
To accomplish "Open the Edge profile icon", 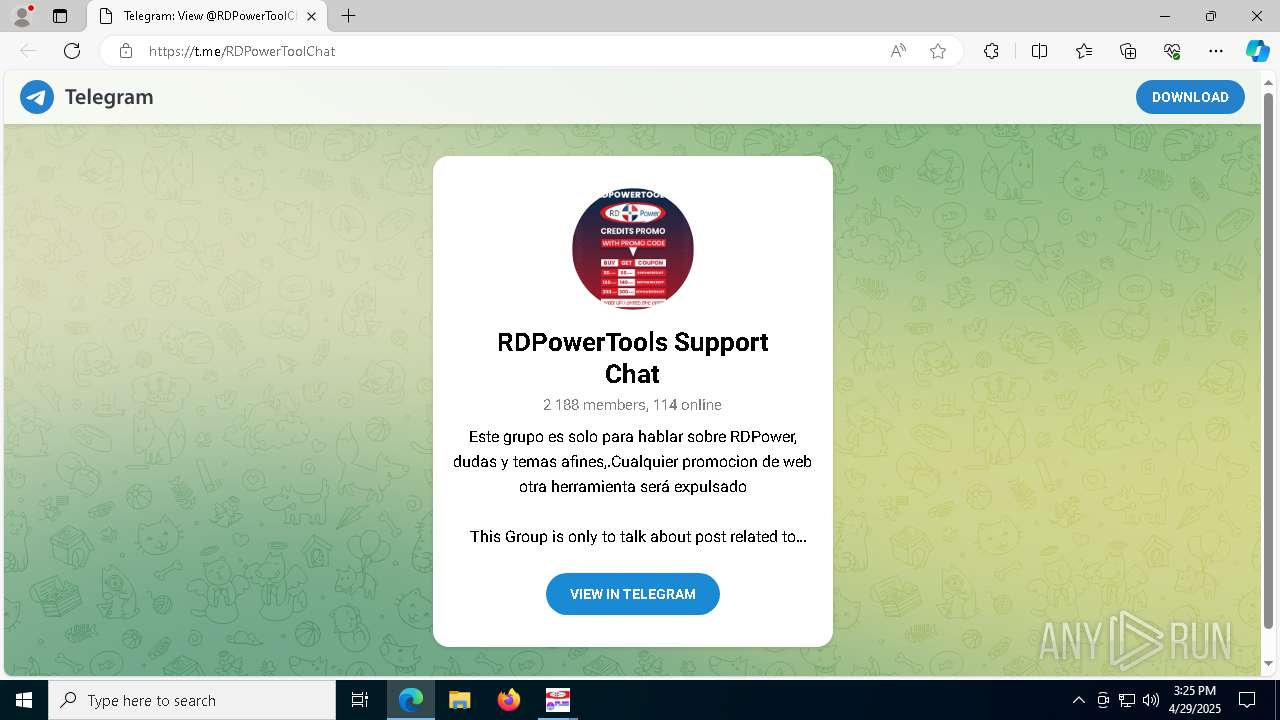I will pos(22,16).
